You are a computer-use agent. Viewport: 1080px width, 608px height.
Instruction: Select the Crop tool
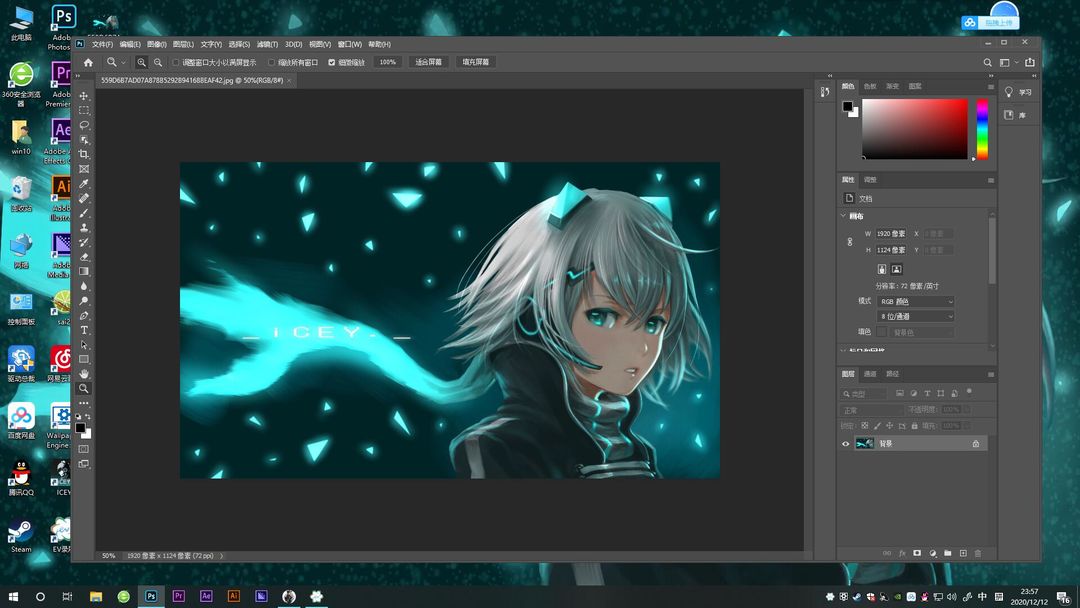coord(84,154)
